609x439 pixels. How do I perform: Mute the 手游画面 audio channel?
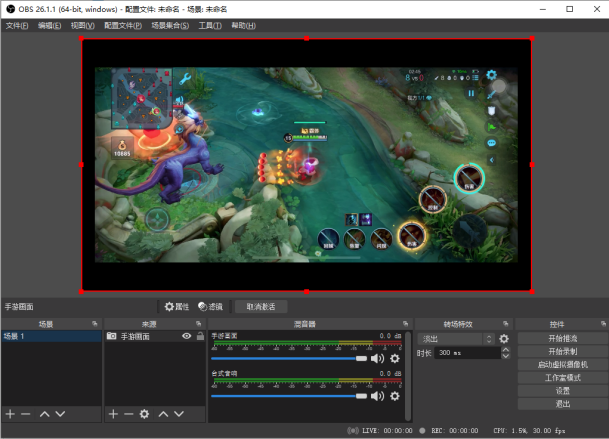[x=378, y=358]
